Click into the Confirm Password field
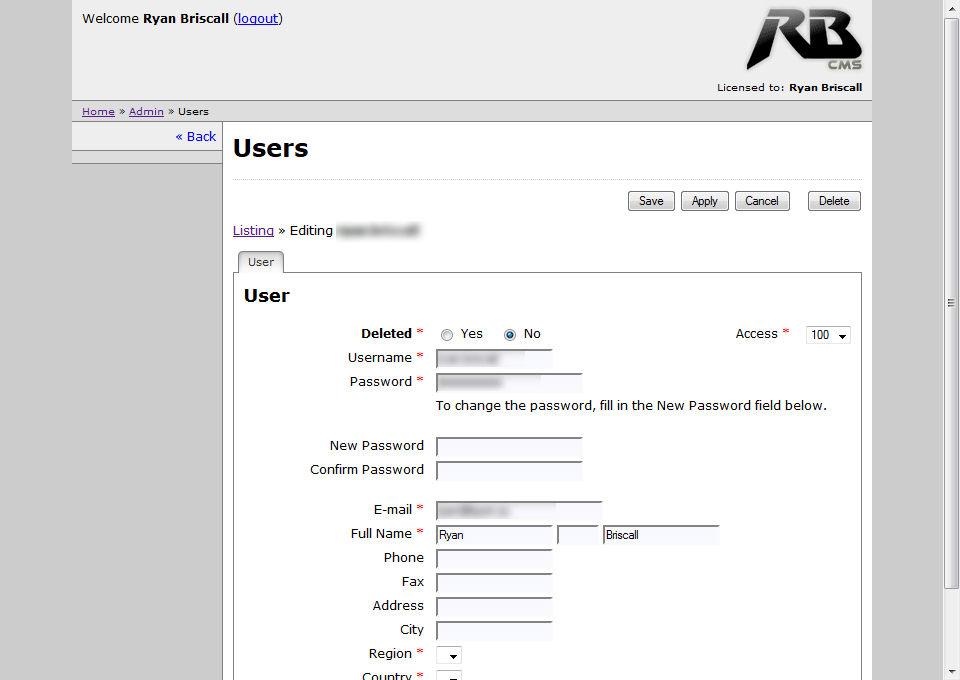Viewport: 960px width, 680px height. point(509,470)
